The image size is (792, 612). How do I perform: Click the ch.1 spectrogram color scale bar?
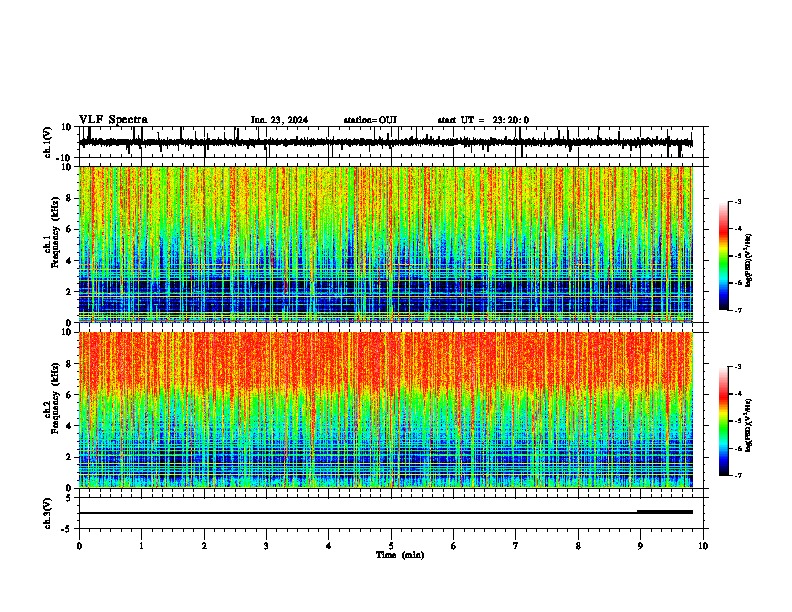click(723, 256)
